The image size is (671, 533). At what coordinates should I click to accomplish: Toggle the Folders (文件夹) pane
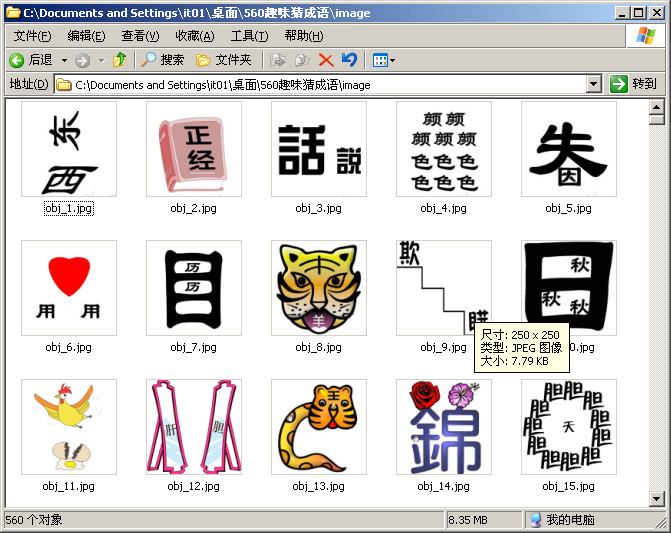pyautogui.click(x=222, y=60)
